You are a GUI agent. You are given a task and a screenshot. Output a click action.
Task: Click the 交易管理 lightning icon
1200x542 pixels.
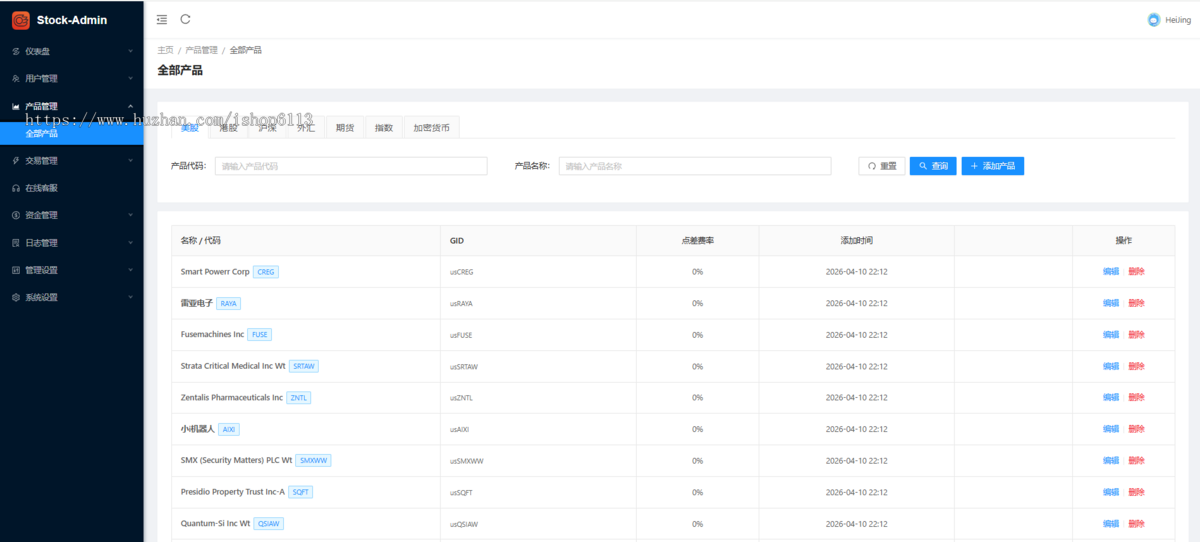(x=16, y=160)
